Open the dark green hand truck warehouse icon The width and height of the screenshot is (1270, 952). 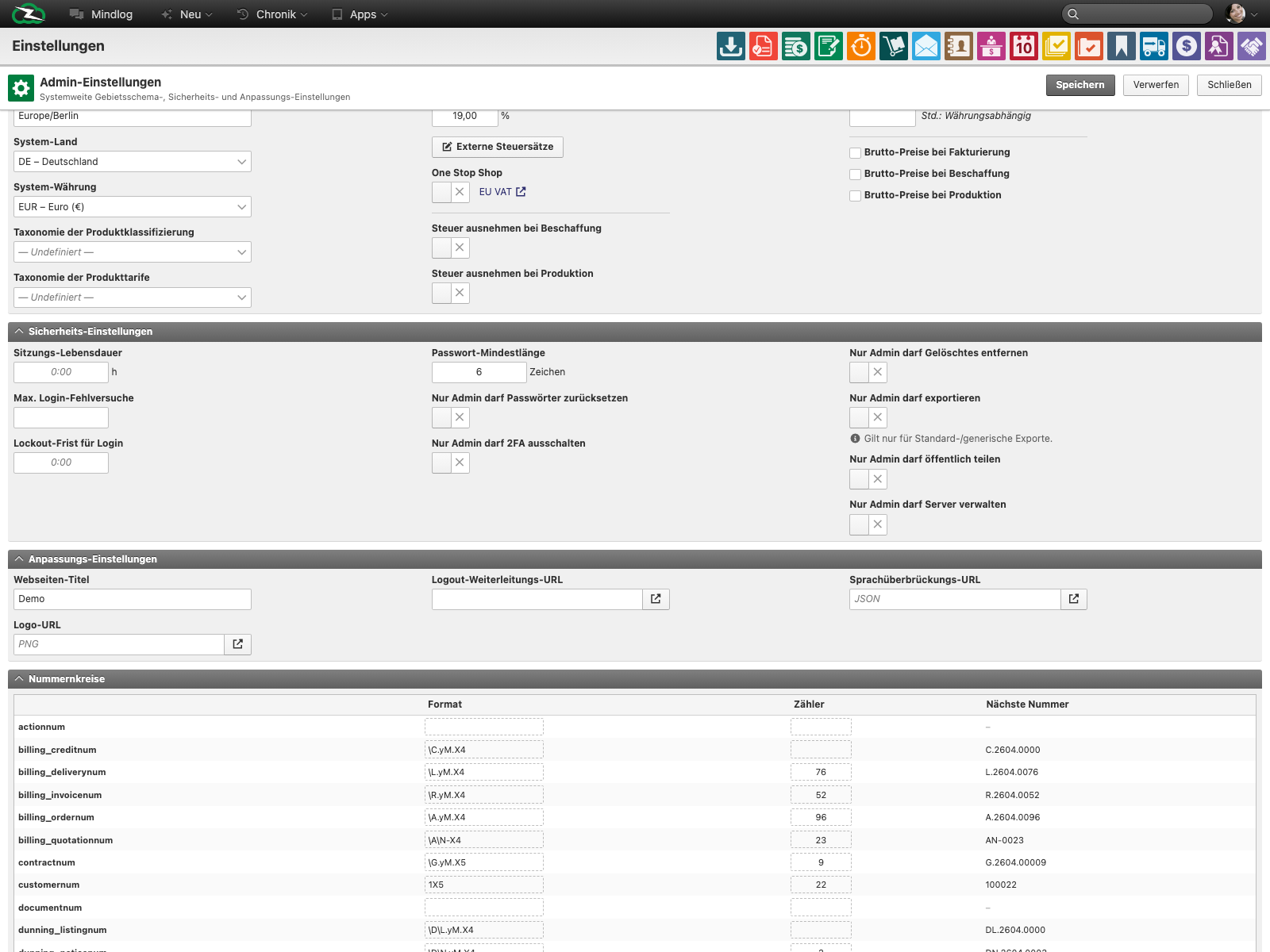893,46
